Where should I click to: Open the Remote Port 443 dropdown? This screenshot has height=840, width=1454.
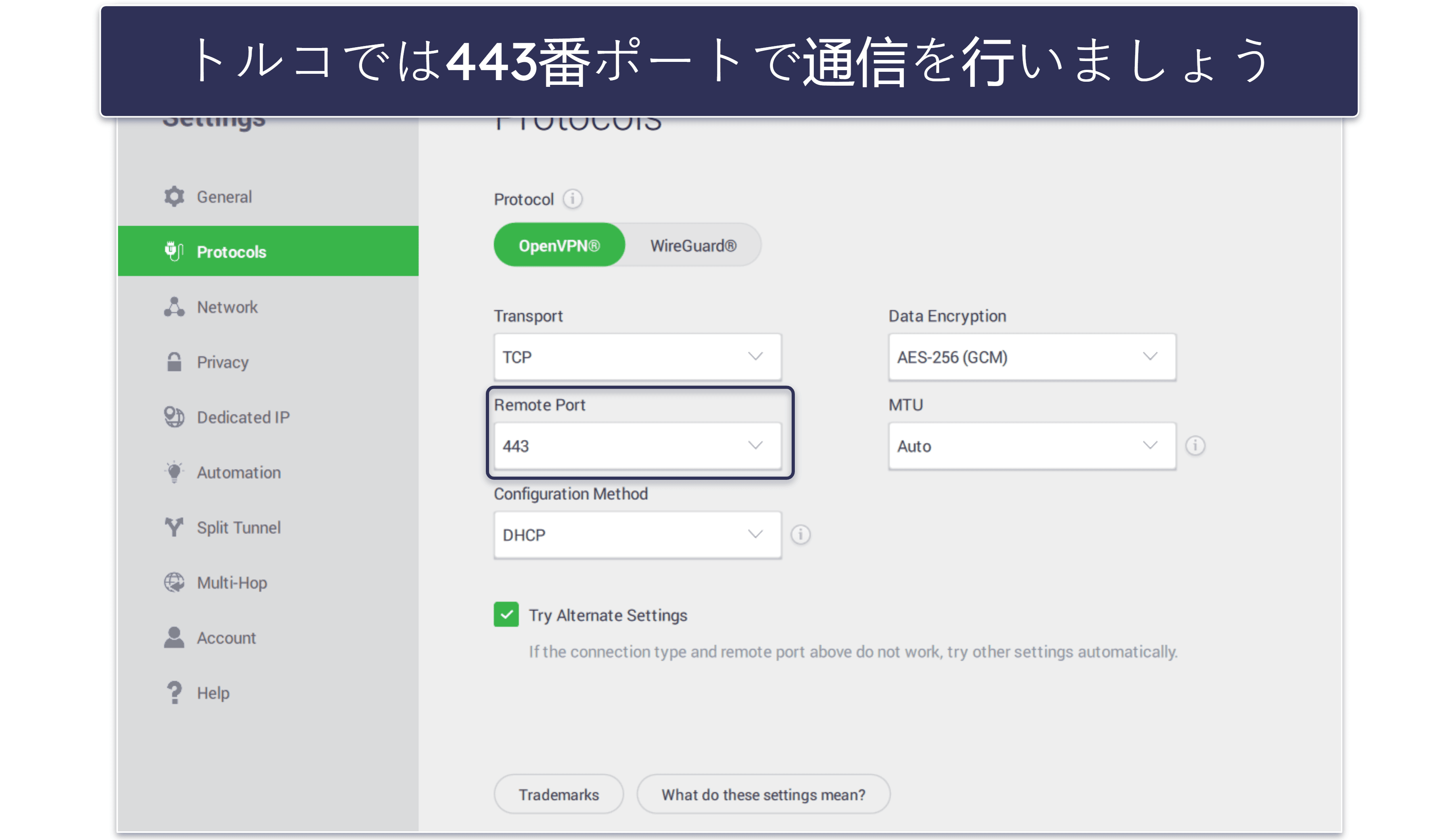[x=637, y=445]
